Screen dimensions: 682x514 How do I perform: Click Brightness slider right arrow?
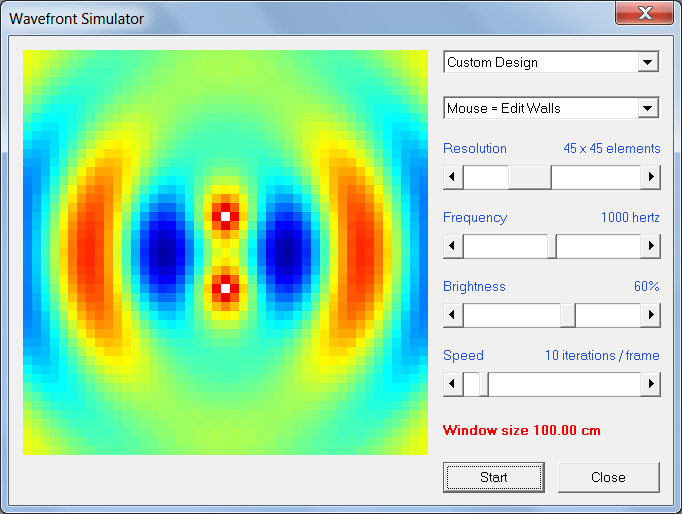(651, 315)
